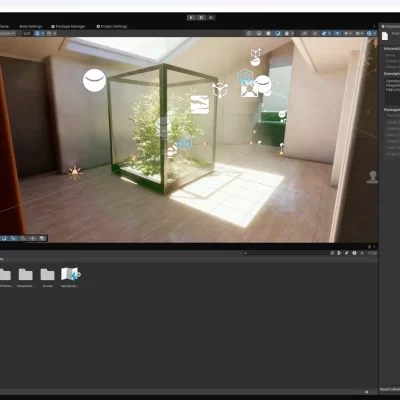This screenshot has height=400, width=400.
Task: Open the Package Manager tab
Action: [x=68, y=26]
